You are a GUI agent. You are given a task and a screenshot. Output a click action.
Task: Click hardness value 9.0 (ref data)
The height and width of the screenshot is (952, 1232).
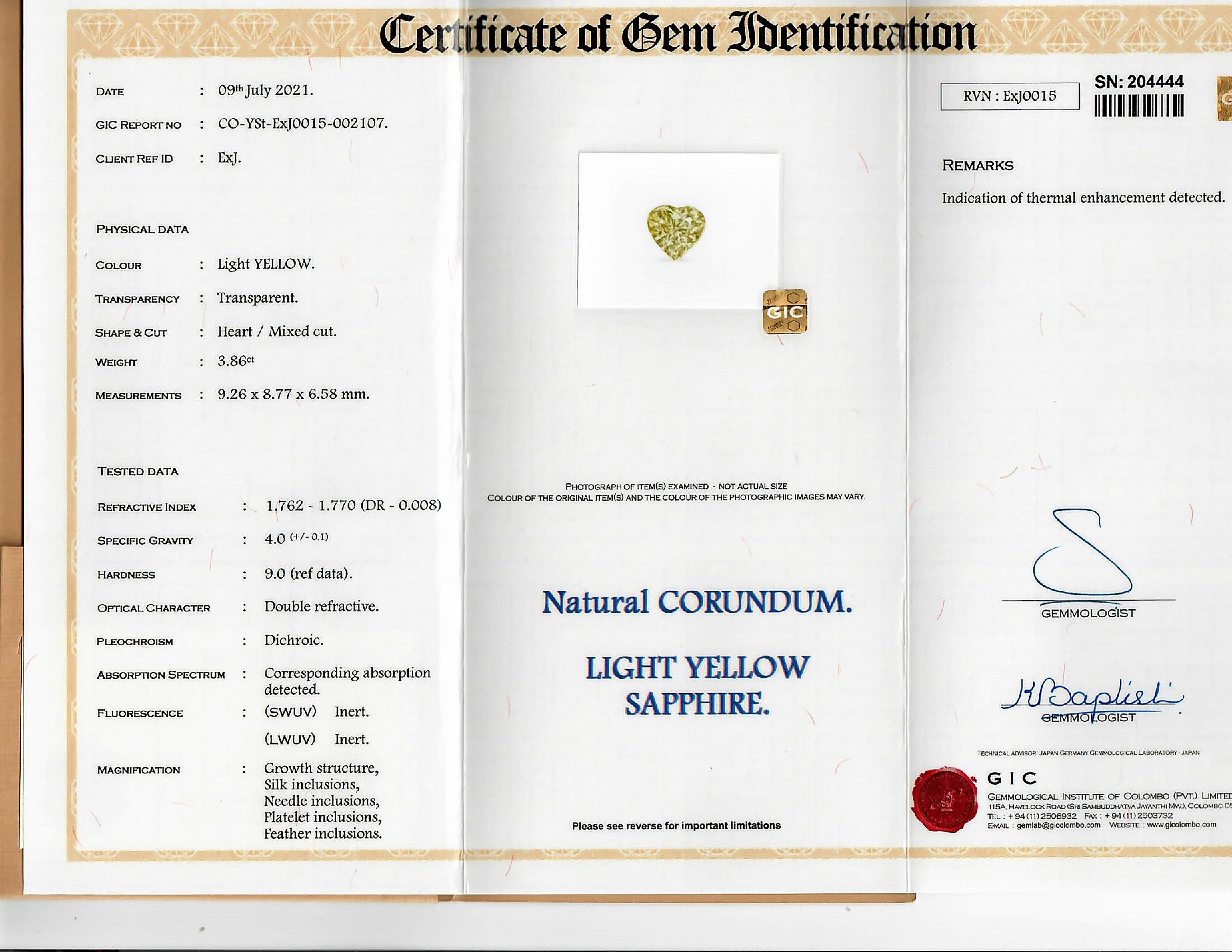[308, 573]
